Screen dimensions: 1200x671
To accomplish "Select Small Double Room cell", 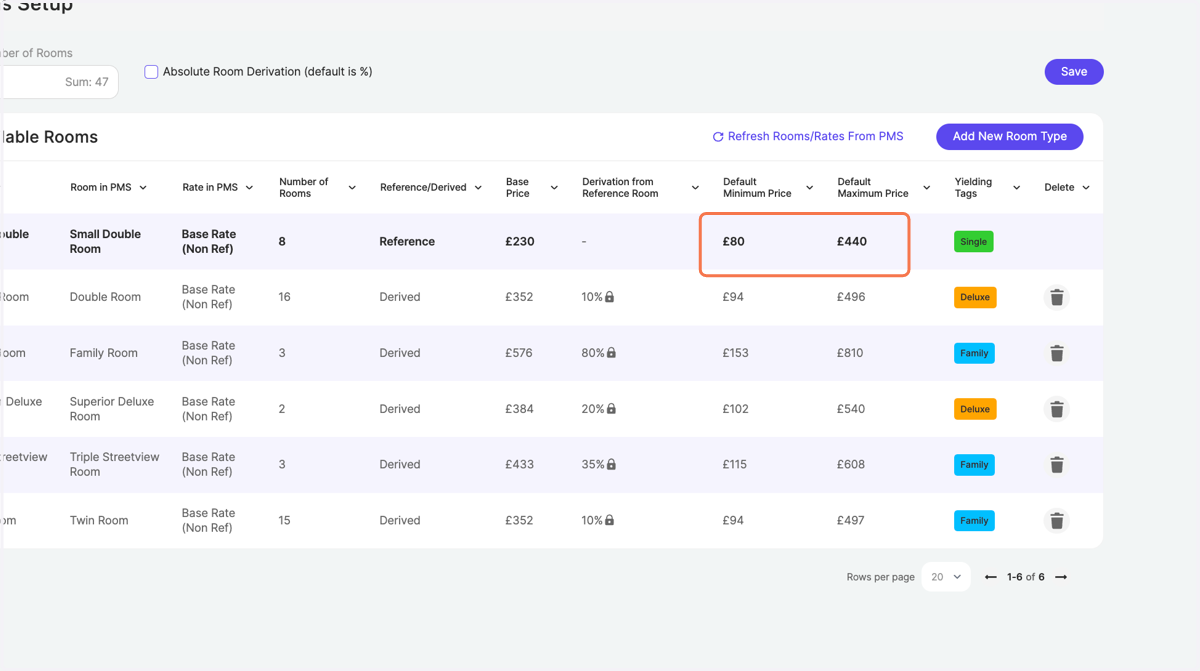I will (x=105, y=241).
